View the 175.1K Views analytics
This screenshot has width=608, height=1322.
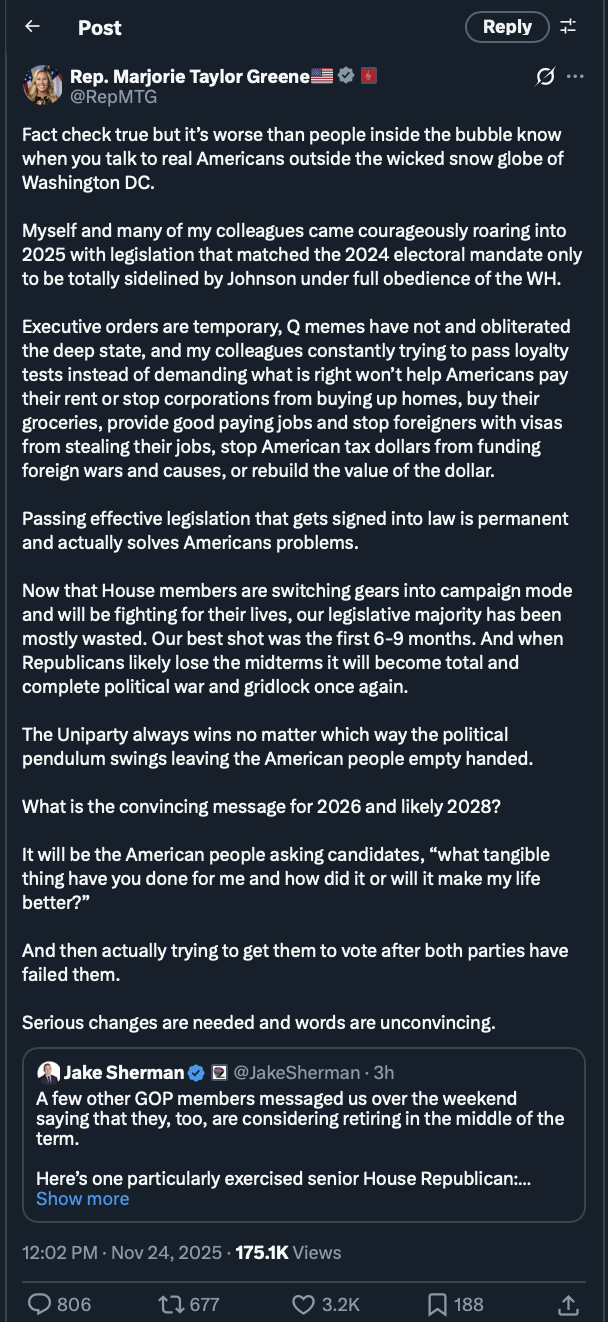(x=288, y=1252)
